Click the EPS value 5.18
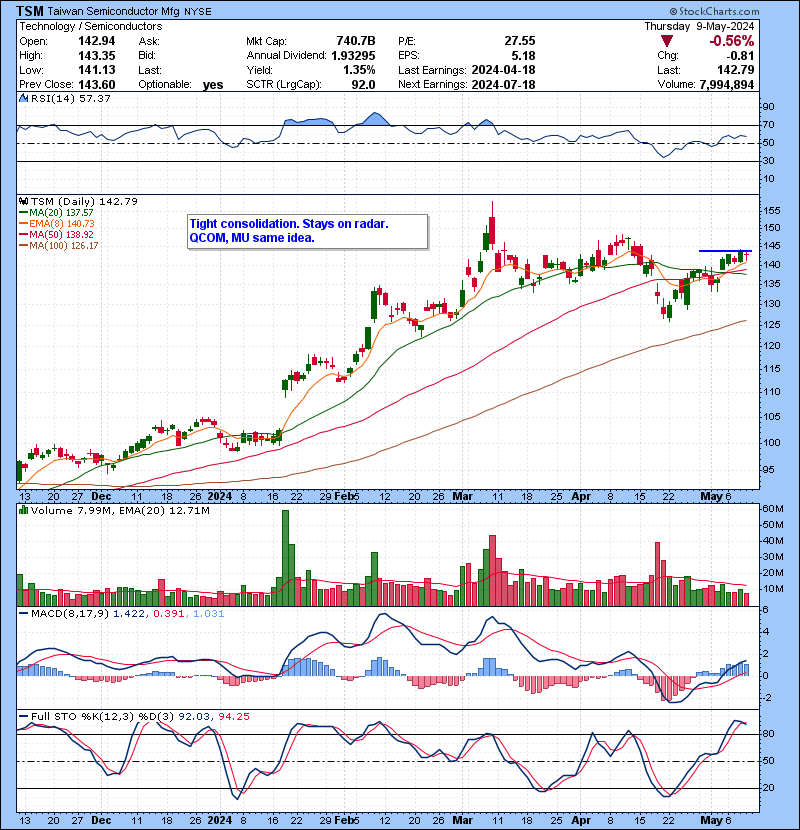 524,55
